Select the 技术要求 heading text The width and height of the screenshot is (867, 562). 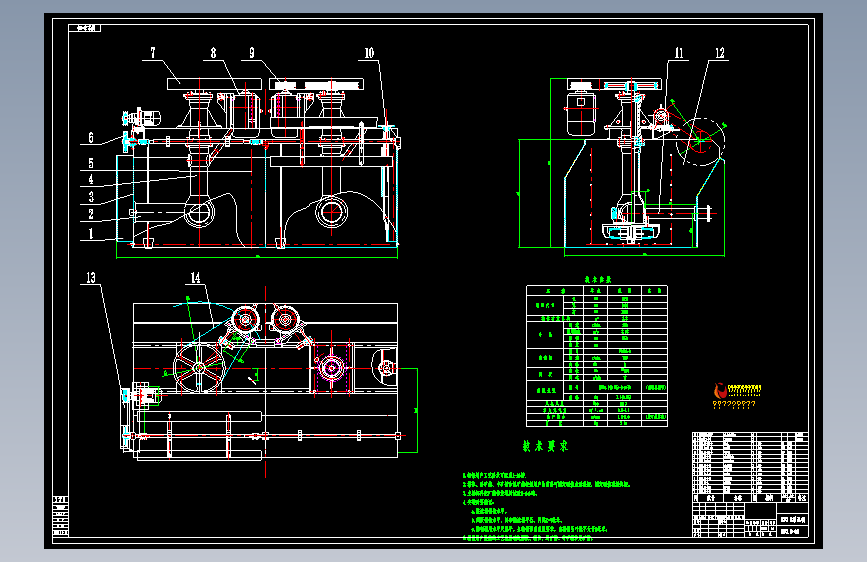pos(545,446)
